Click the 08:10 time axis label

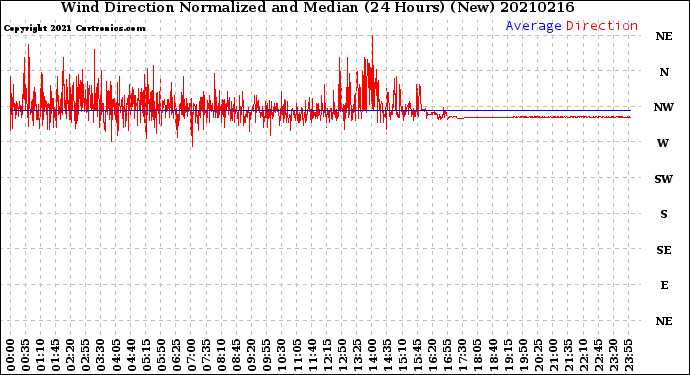pyautogui.click(x=221, y=355)
